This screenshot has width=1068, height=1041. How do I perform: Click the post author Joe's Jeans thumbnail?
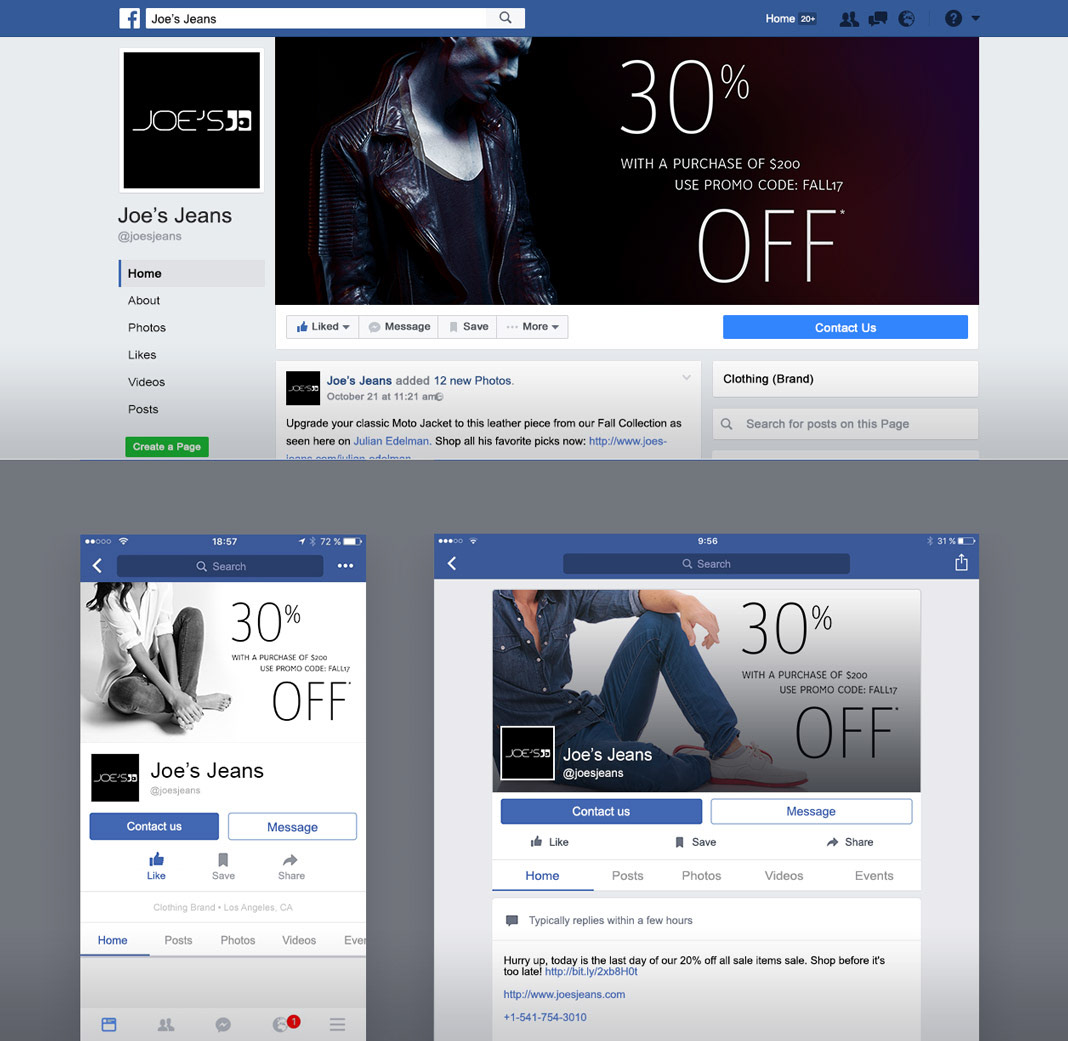pyautogui.click(x=303, y=388)
